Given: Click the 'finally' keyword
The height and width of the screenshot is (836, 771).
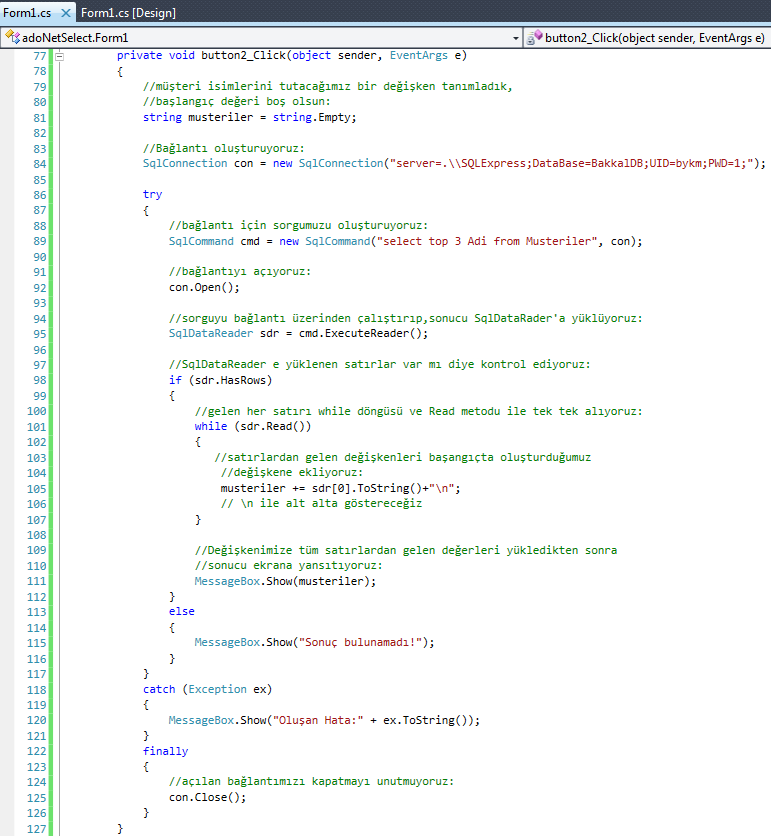Looking at the screenshot, I should click(x=165, y=751).
